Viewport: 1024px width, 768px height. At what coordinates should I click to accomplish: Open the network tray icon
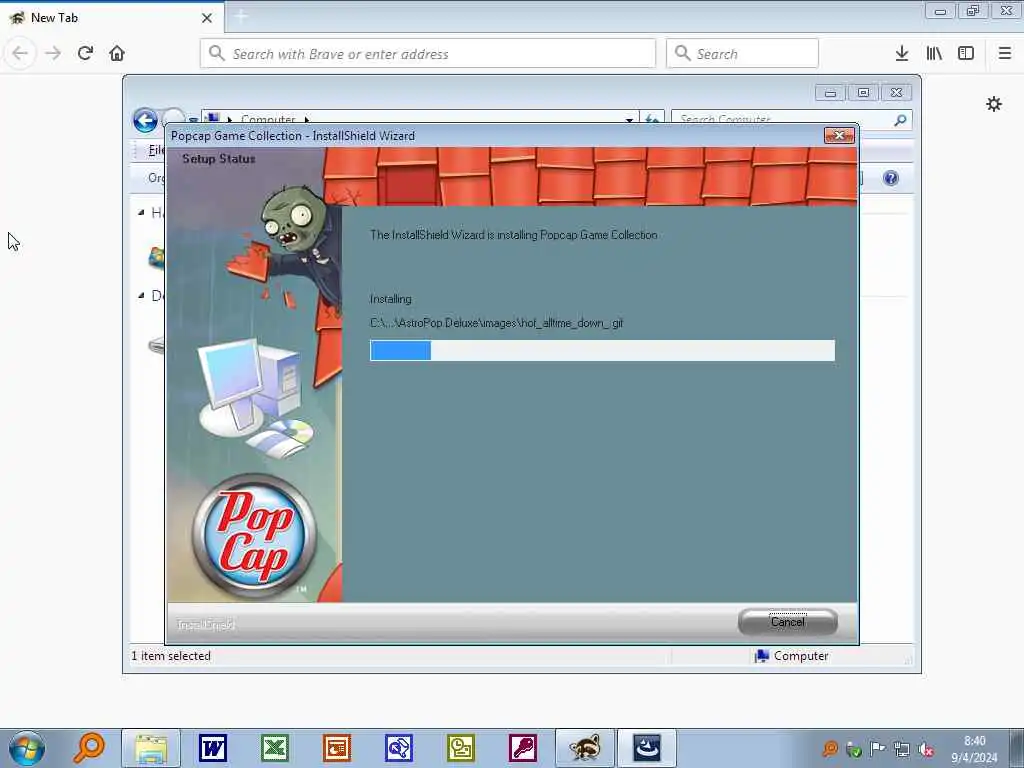(x=902, y=749)
